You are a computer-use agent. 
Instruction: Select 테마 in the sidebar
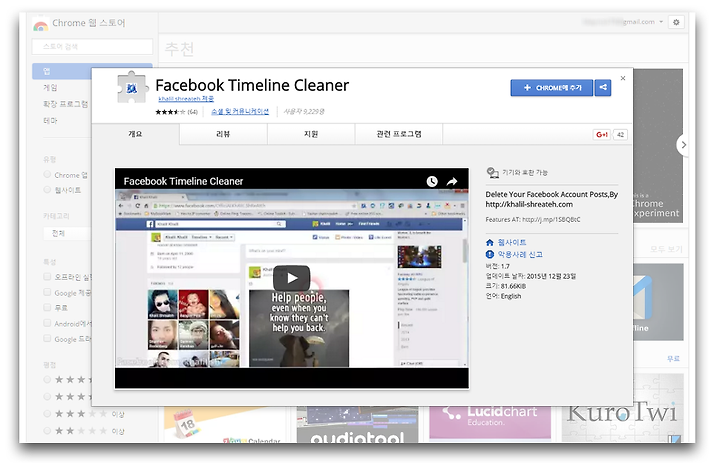(51, 121)
